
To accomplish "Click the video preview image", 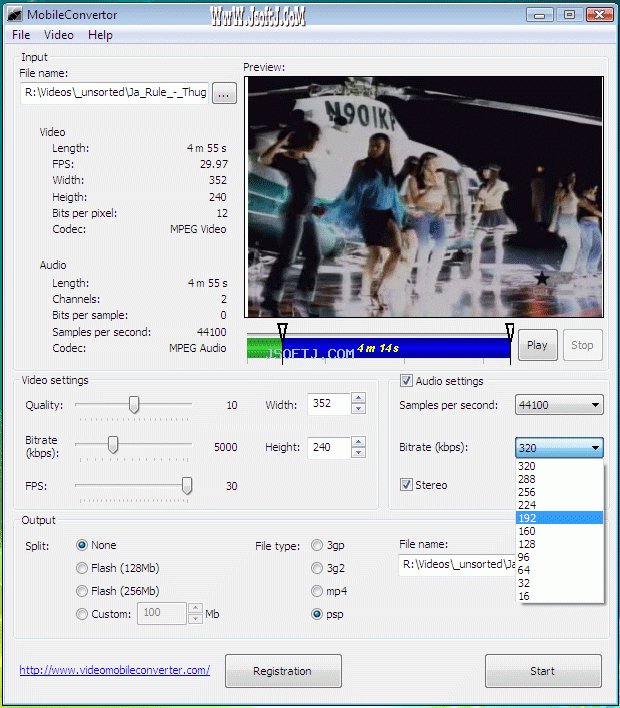I will pyautogui.click(x=424, y=197).
